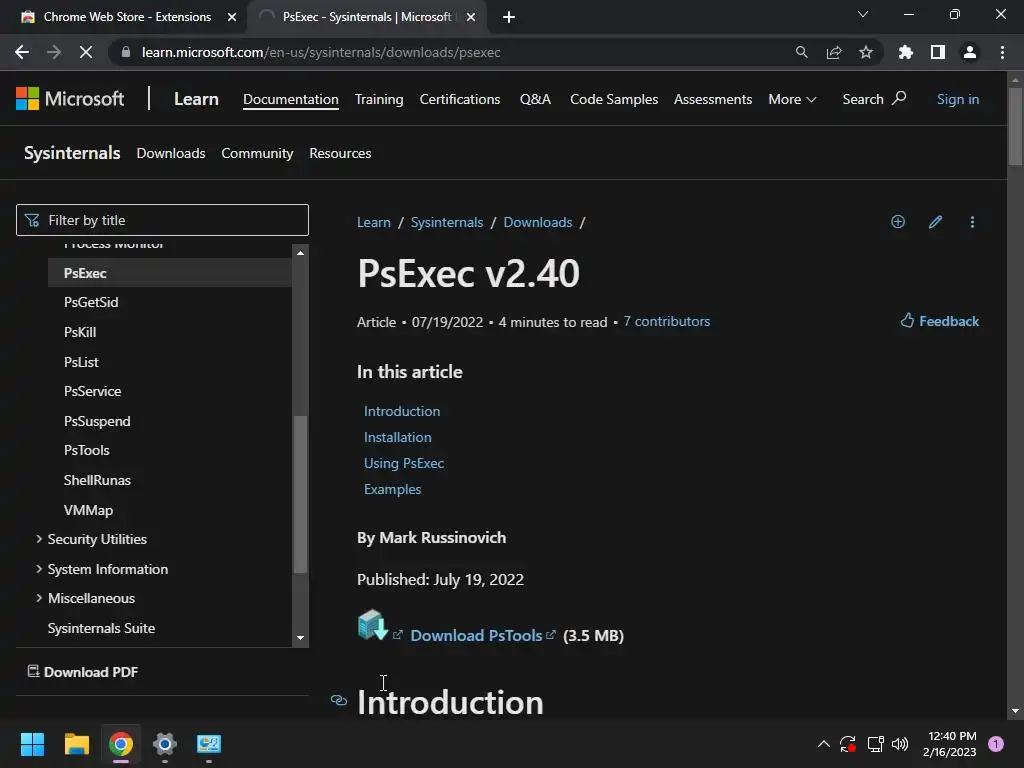Go back using browser back arrow
1024x768 pixels.
[22, 52]
